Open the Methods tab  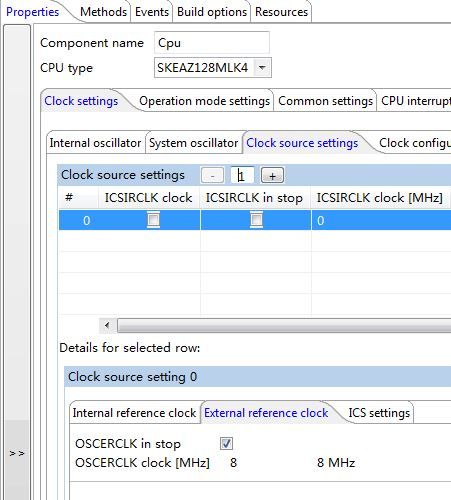click(103, 12)
